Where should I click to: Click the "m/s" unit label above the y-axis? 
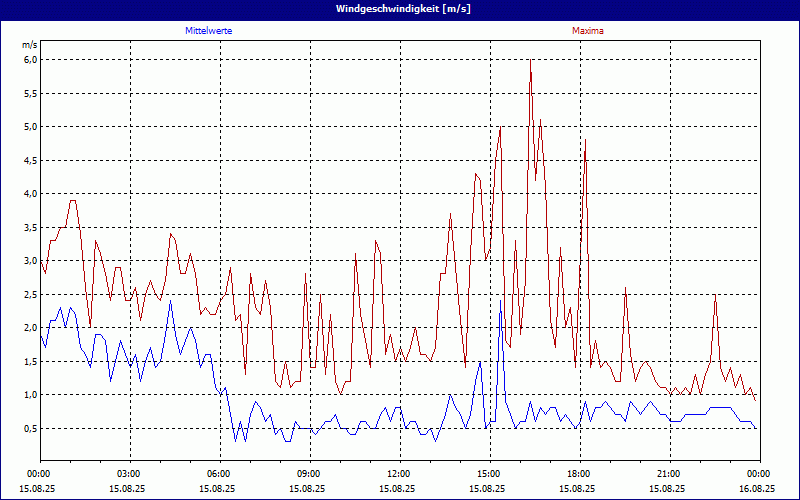point(28,46)
